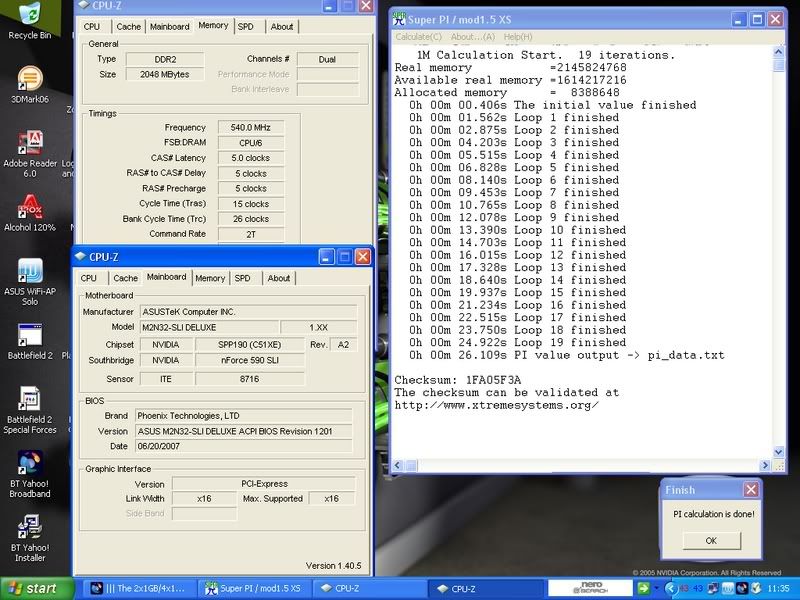This screenshot has width=800, height=600.
Task: Click the Super PI horizontal scrollbar left arrow
Action: pyautogui.click(x=398, y=465)
